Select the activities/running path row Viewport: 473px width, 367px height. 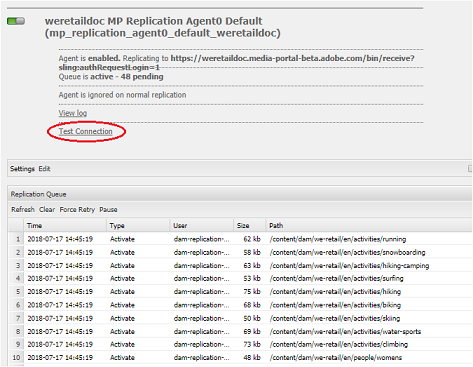240,239
